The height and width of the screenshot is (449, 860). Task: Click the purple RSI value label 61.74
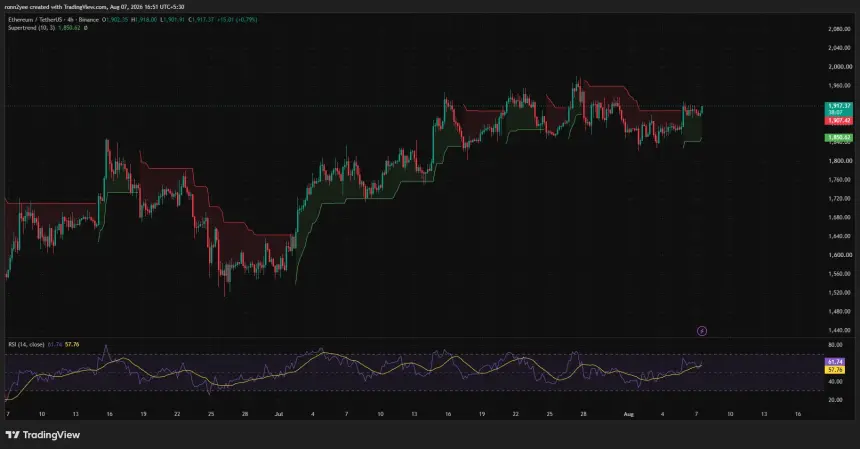point(835,362)
